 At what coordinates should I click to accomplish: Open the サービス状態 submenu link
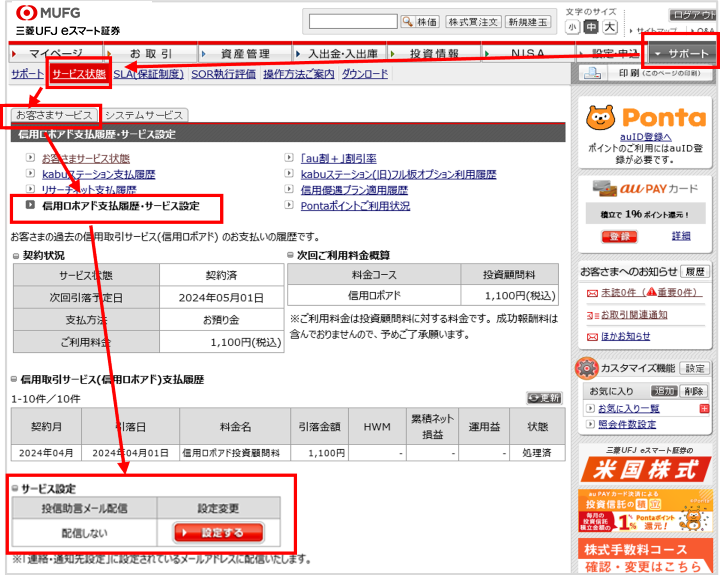click(79, 73)
